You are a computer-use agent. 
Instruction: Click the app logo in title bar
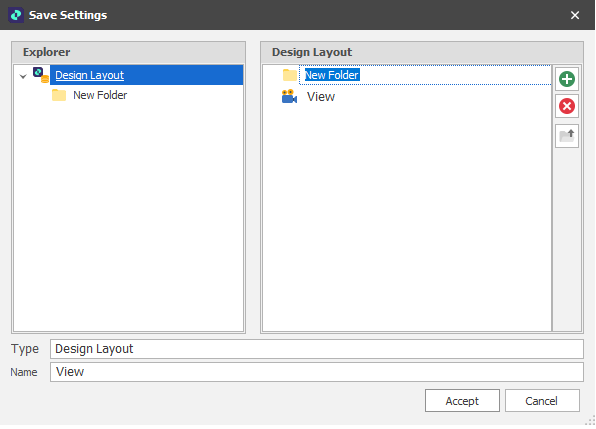[x=16, y=15]
